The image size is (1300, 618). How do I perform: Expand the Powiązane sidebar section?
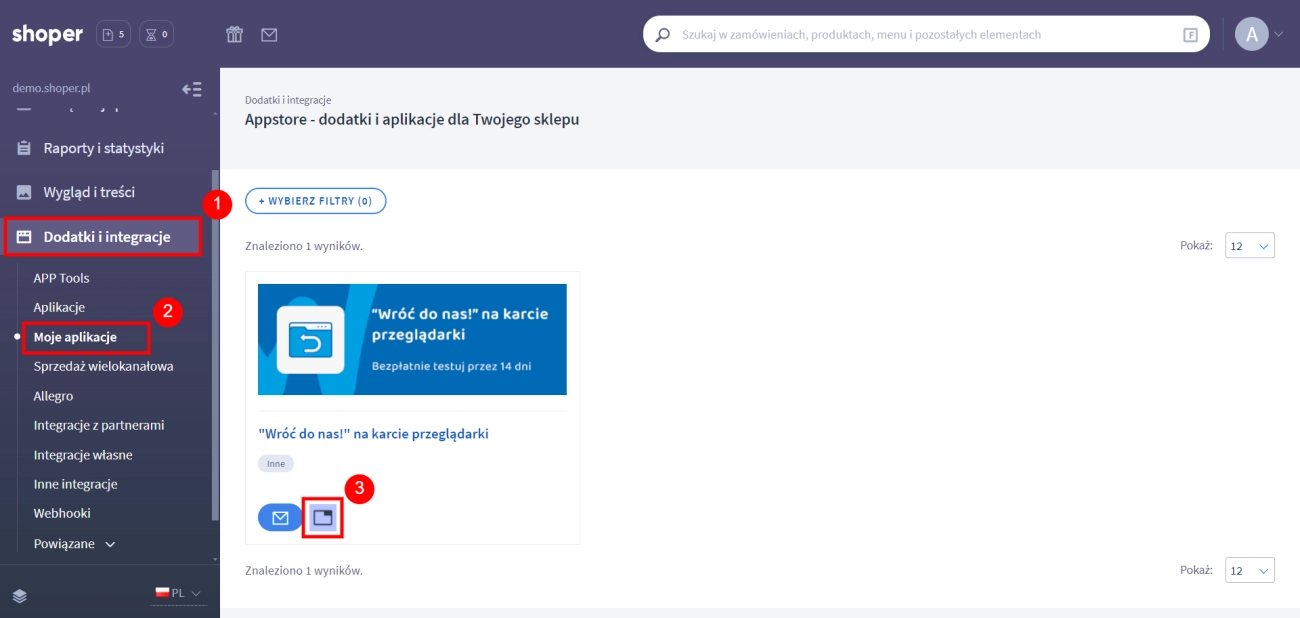[x=75, y=544]
